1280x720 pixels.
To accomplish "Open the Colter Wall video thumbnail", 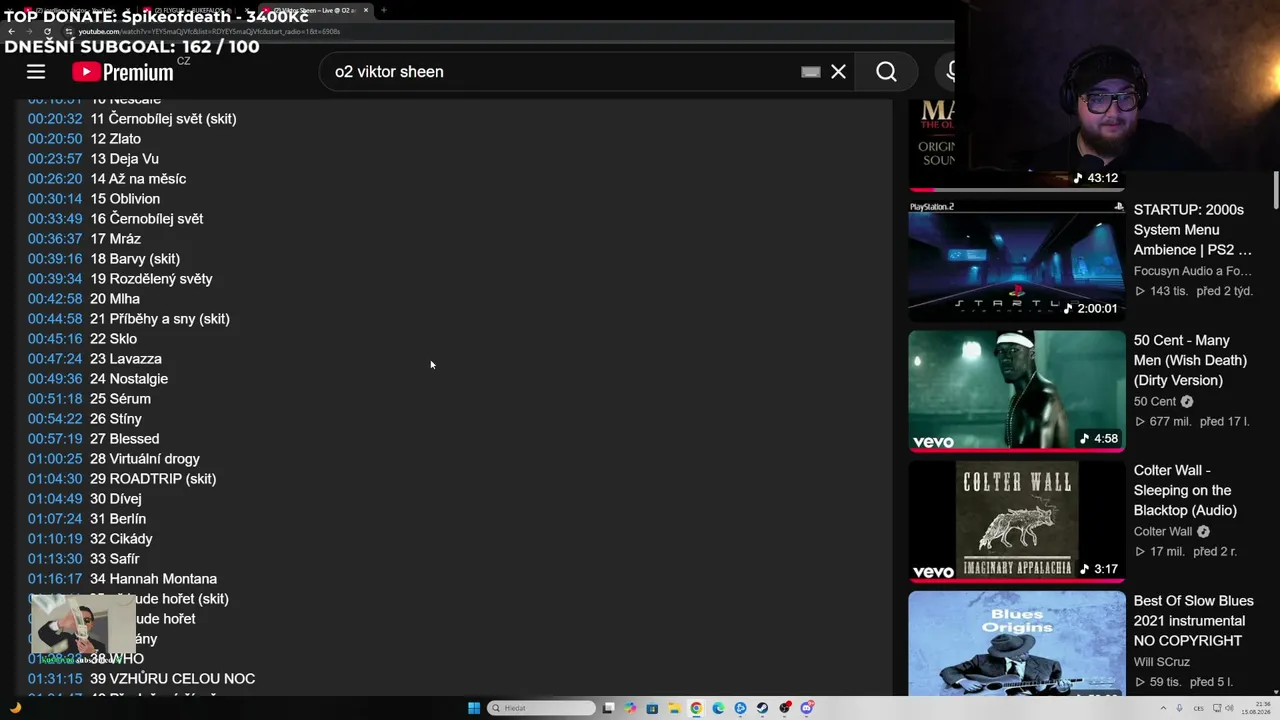I will pyautogui.click(x=1016, y=521).
